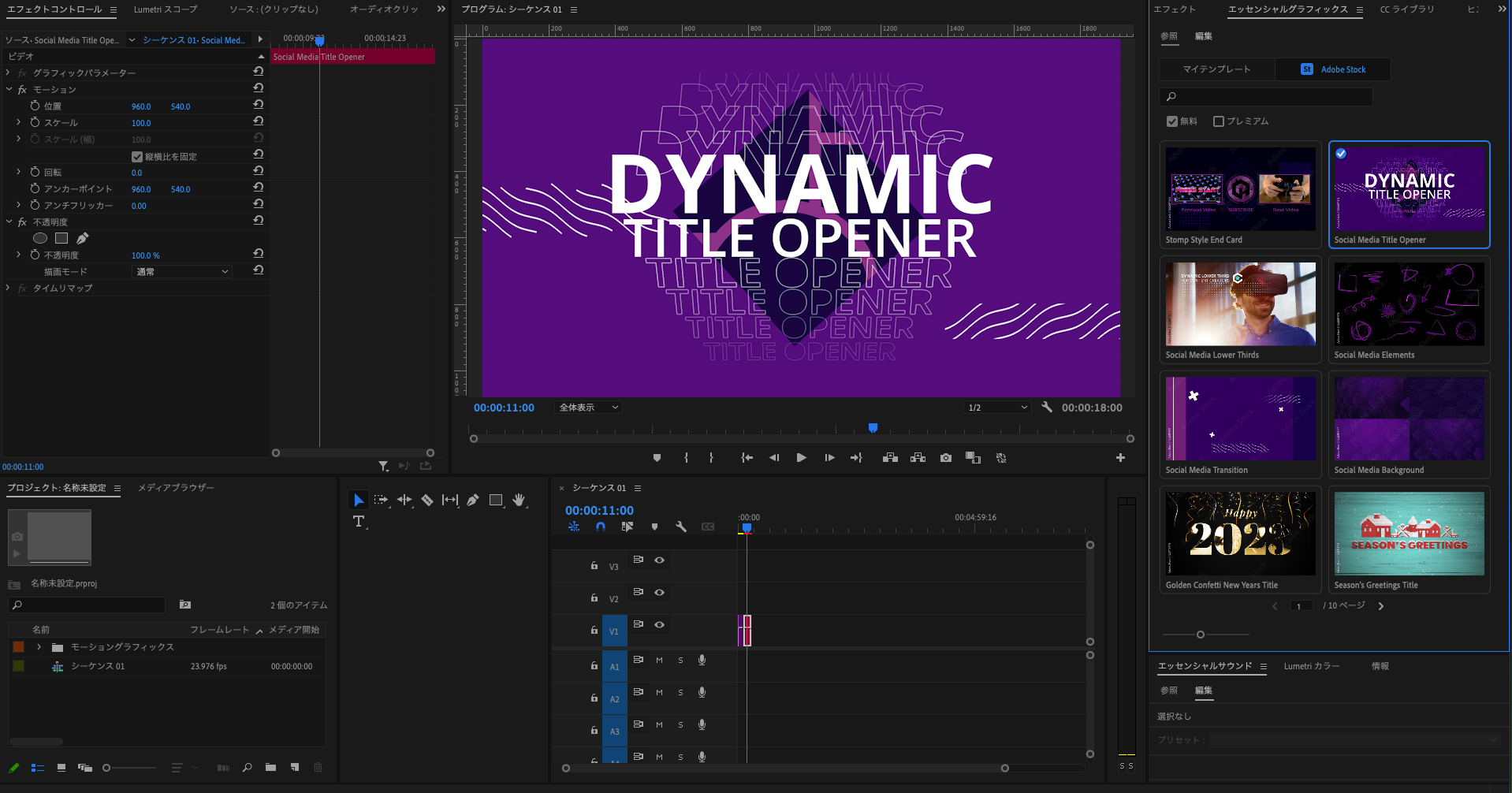Image resolution: width=1512 pixels, height=793 pixels.
Task: Select the Razor tool in the tools panel
Action: [x=426, y=500]
